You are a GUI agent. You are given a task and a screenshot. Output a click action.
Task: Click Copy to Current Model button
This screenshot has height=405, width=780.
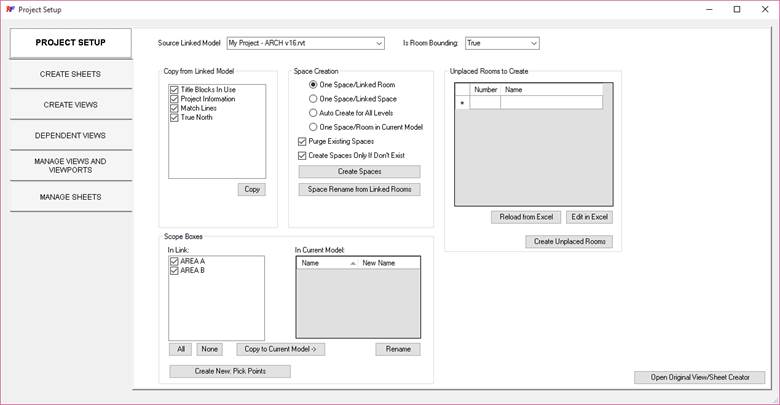[x=281, y=349]
